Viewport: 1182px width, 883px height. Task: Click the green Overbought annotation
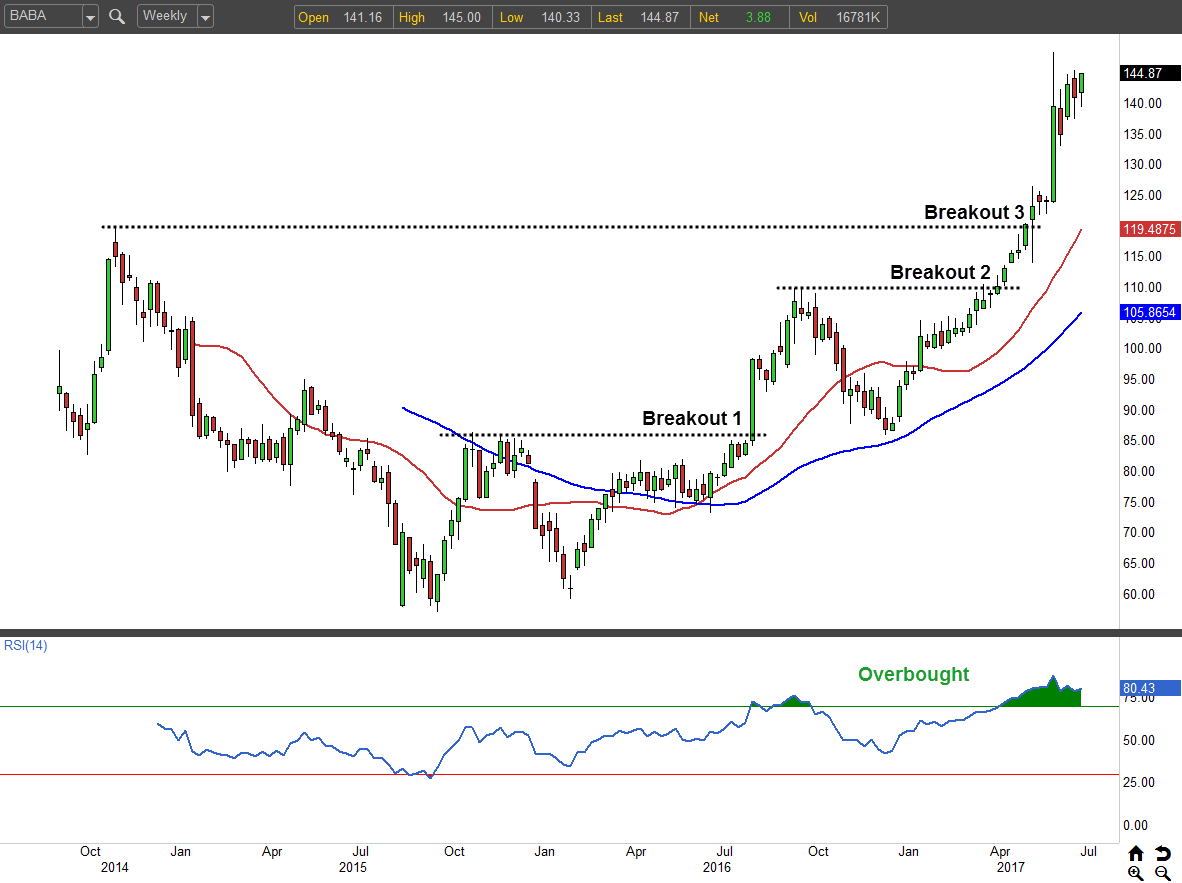point(913,674)
